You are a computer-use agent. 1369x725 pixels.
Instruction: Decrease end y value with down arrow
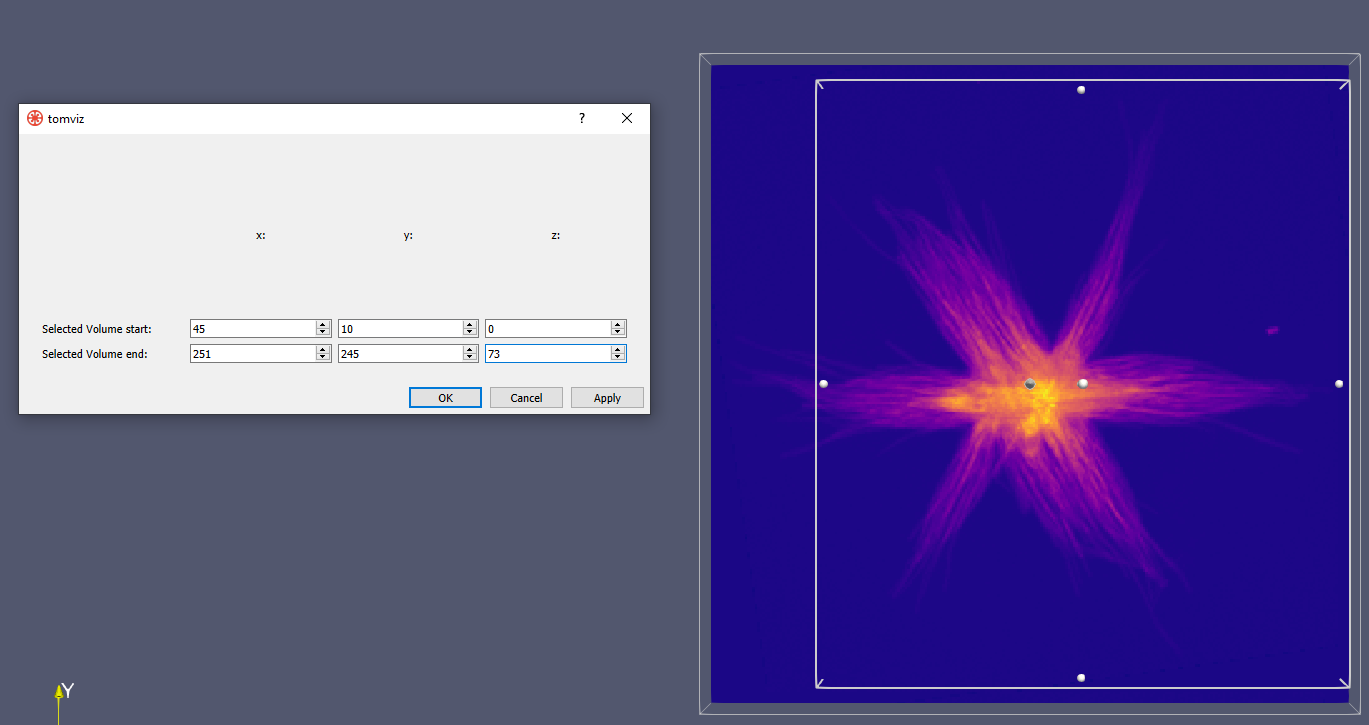coord(470,357)
